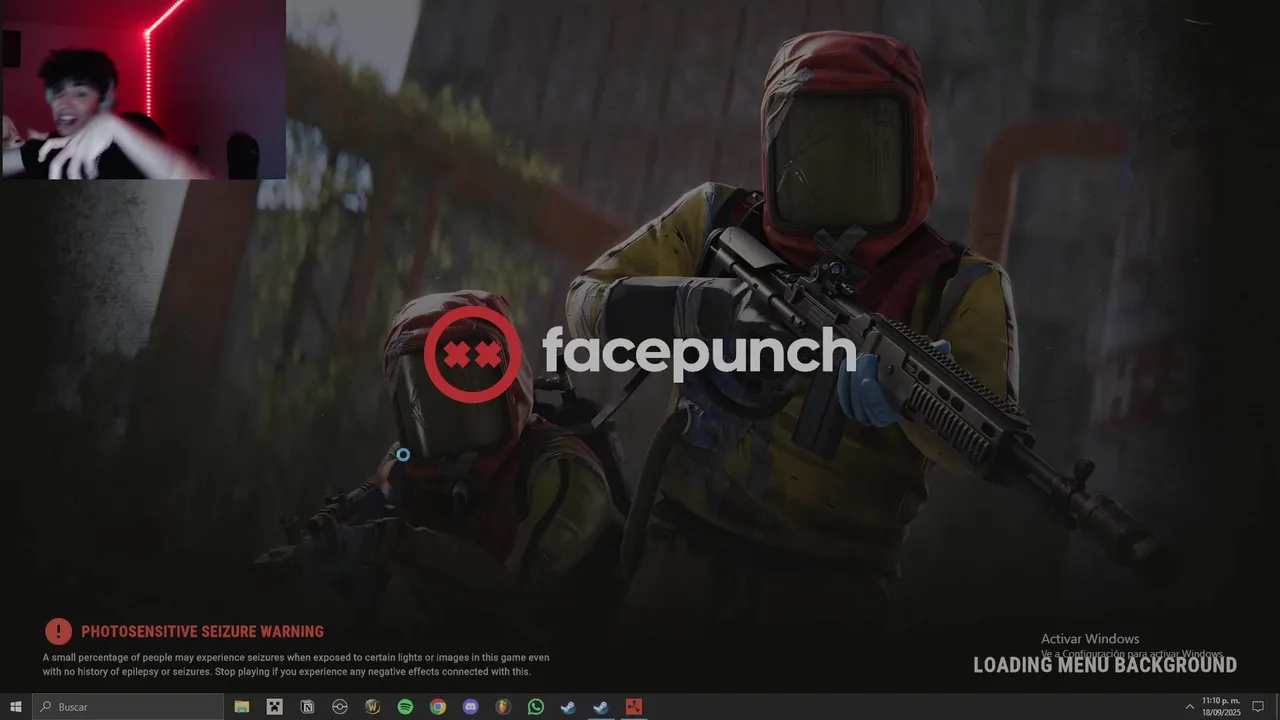
Task: Open File Explorer from the taskbar
Action: 242,707
